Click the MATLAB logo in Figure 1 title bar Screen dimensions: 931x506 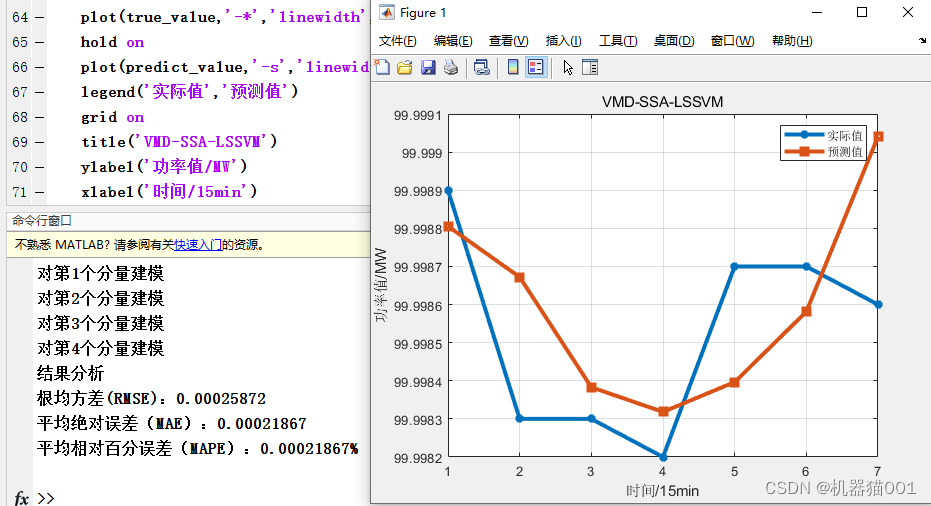386,13
